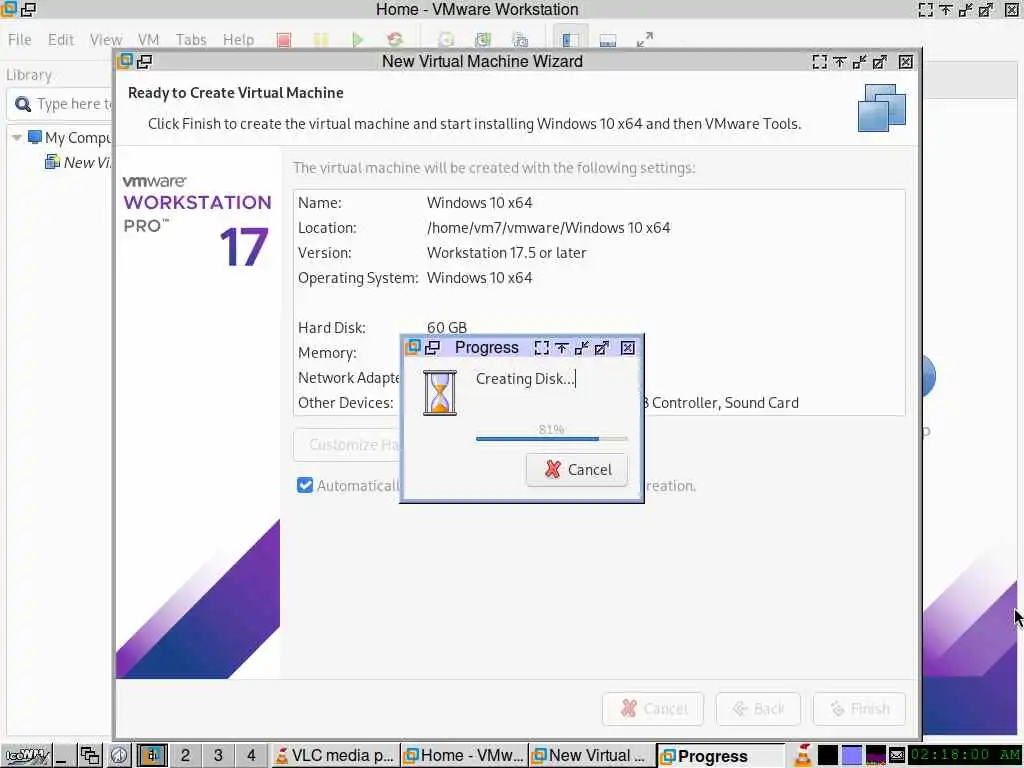Click the Manage Snapshots toolbar icon
1024x768 pixels.
coord(520,40)
